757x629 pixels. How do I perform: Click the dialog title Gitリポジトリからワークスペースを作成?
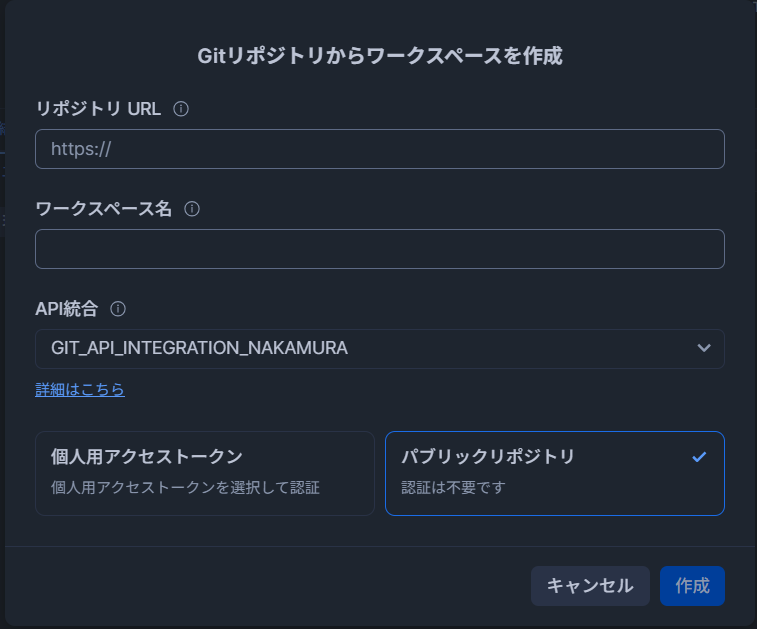point(379,56)
